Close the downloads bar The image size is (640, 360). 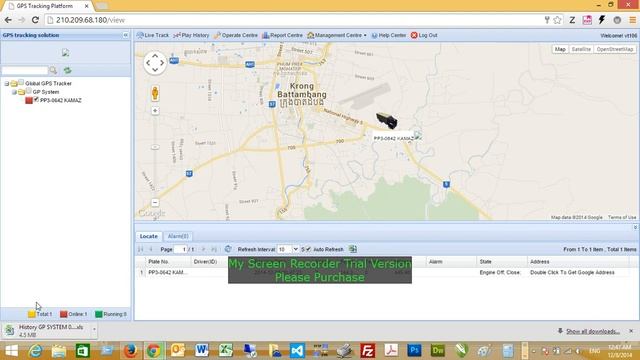(x=631, y=331)
